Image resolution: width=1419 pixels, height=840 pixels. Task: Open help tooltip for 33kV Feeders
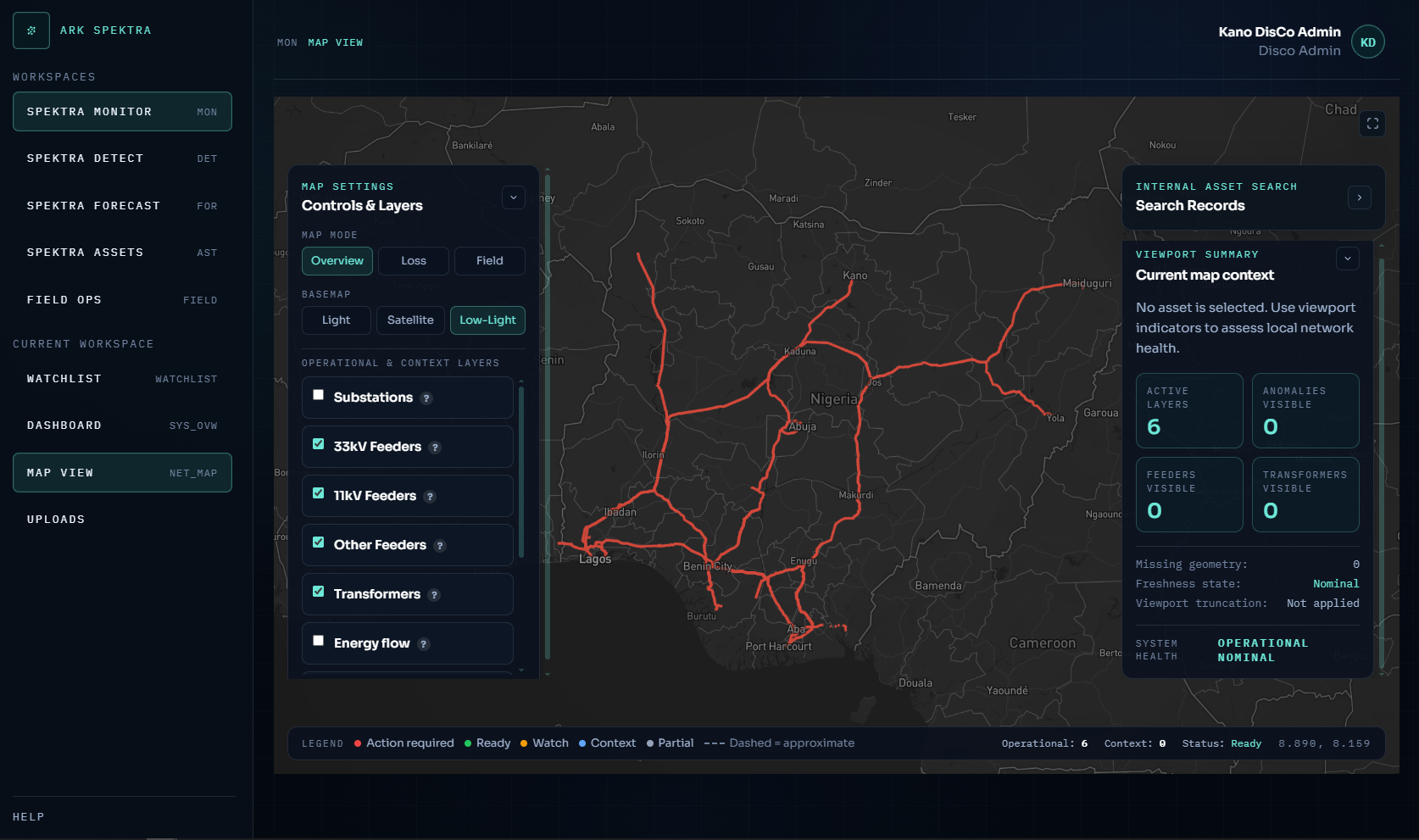click(435, 448)
